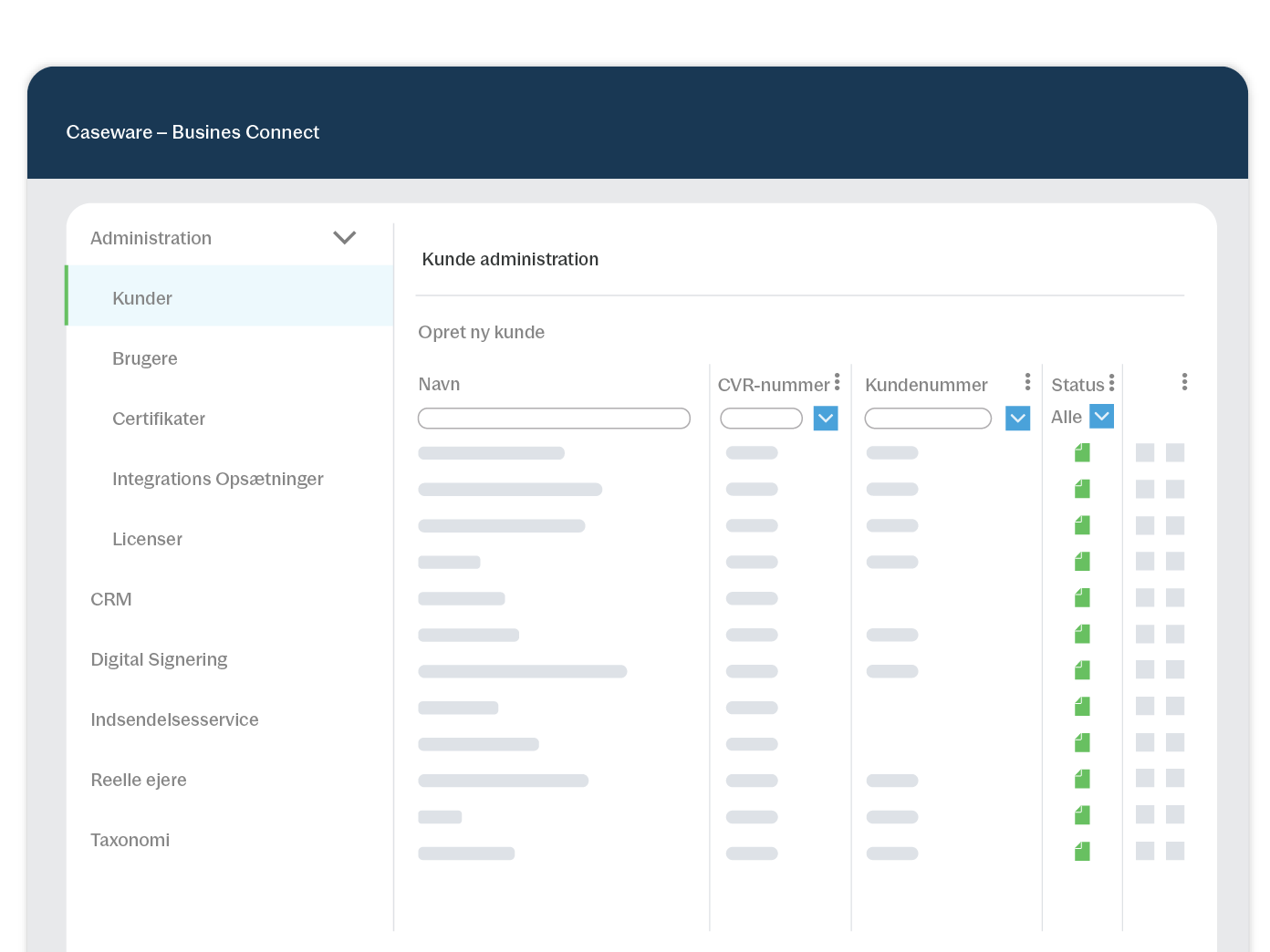Collapse the Administration section

coord(344,237)
